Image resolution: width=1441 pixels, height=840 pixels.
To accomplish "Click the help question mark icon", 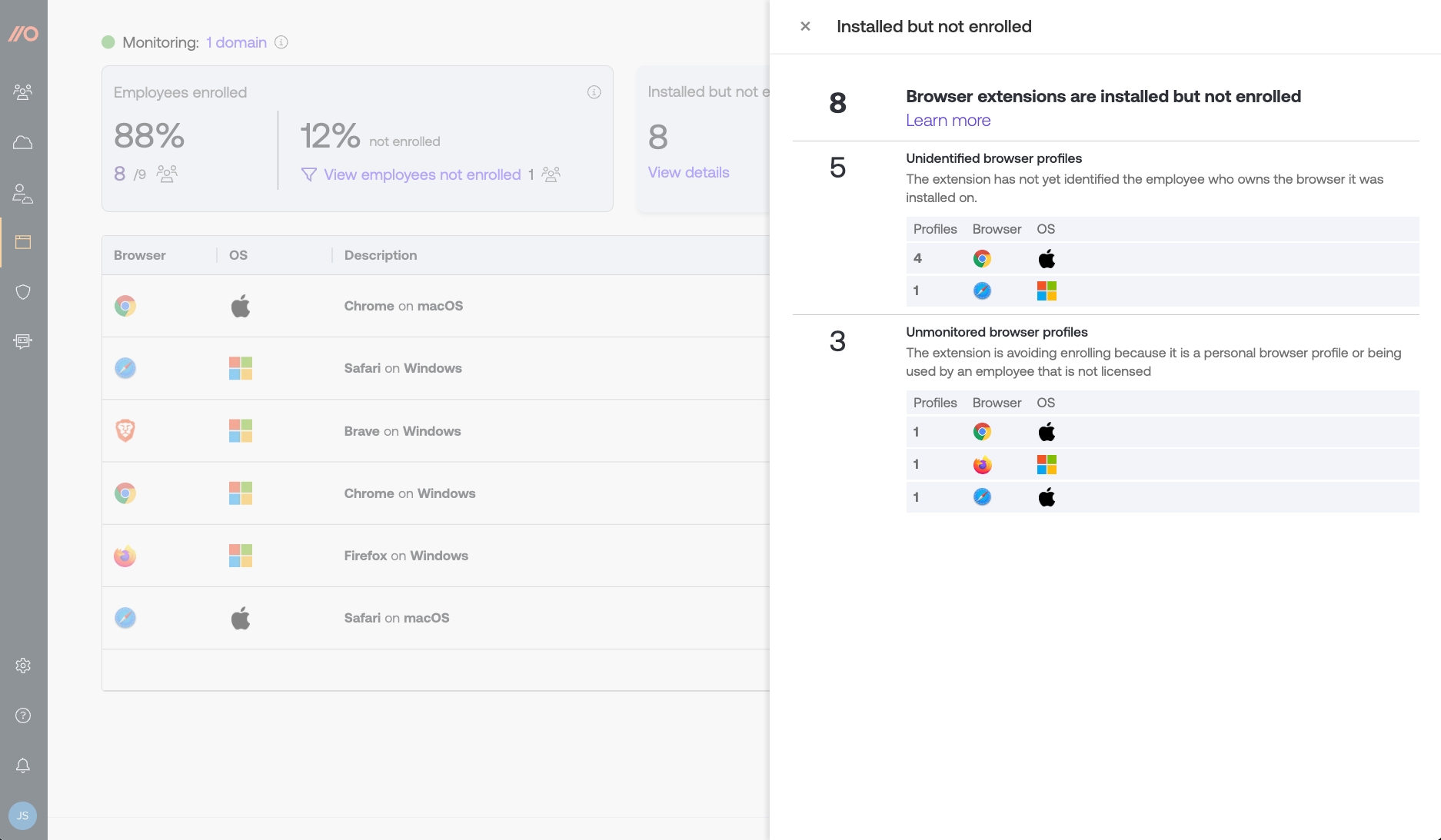I will click(x=23, y=716).
